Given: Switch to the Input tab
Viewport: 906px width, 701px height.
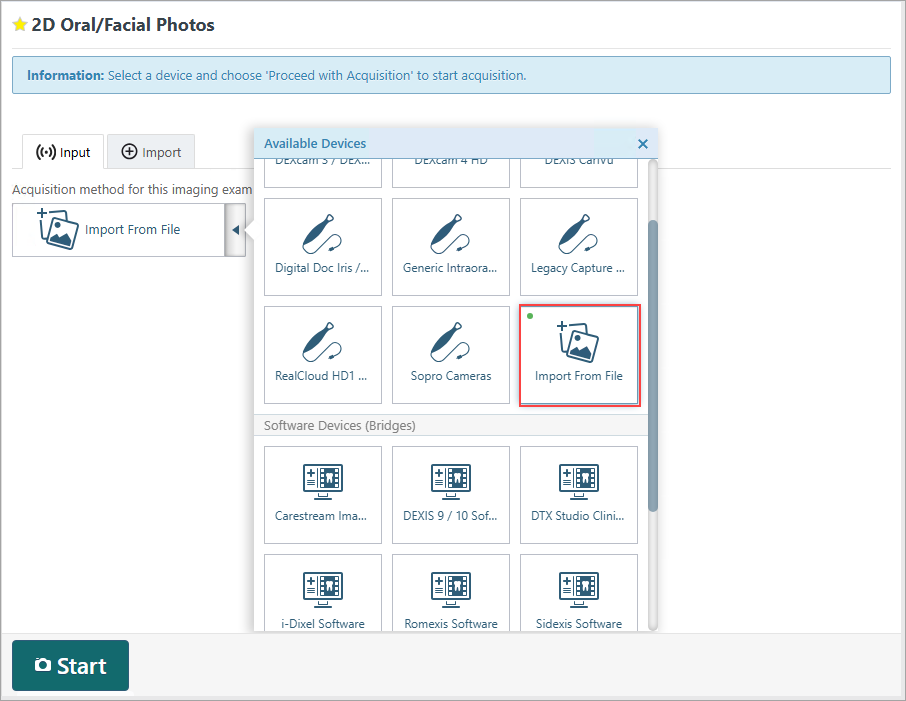Looking at the screenshot, I should [63, 152].
